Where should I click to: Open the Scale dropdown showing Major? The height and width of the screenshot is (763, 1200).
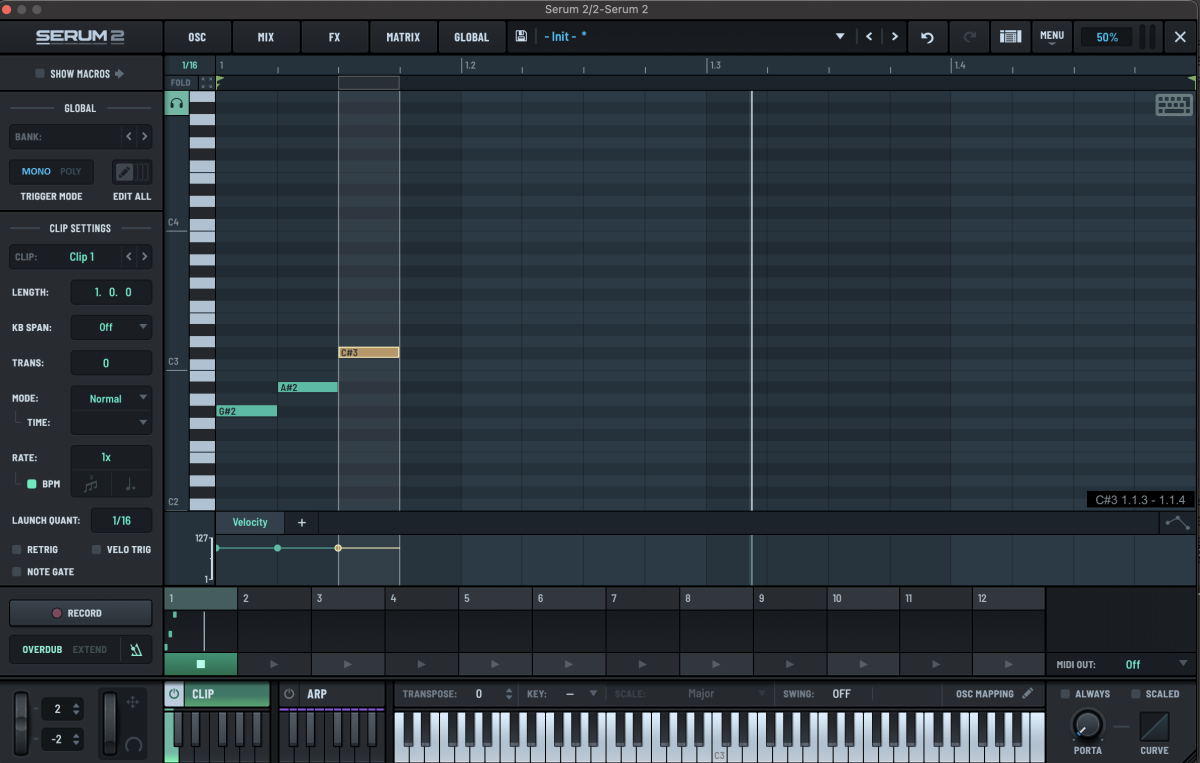point(712,694)
